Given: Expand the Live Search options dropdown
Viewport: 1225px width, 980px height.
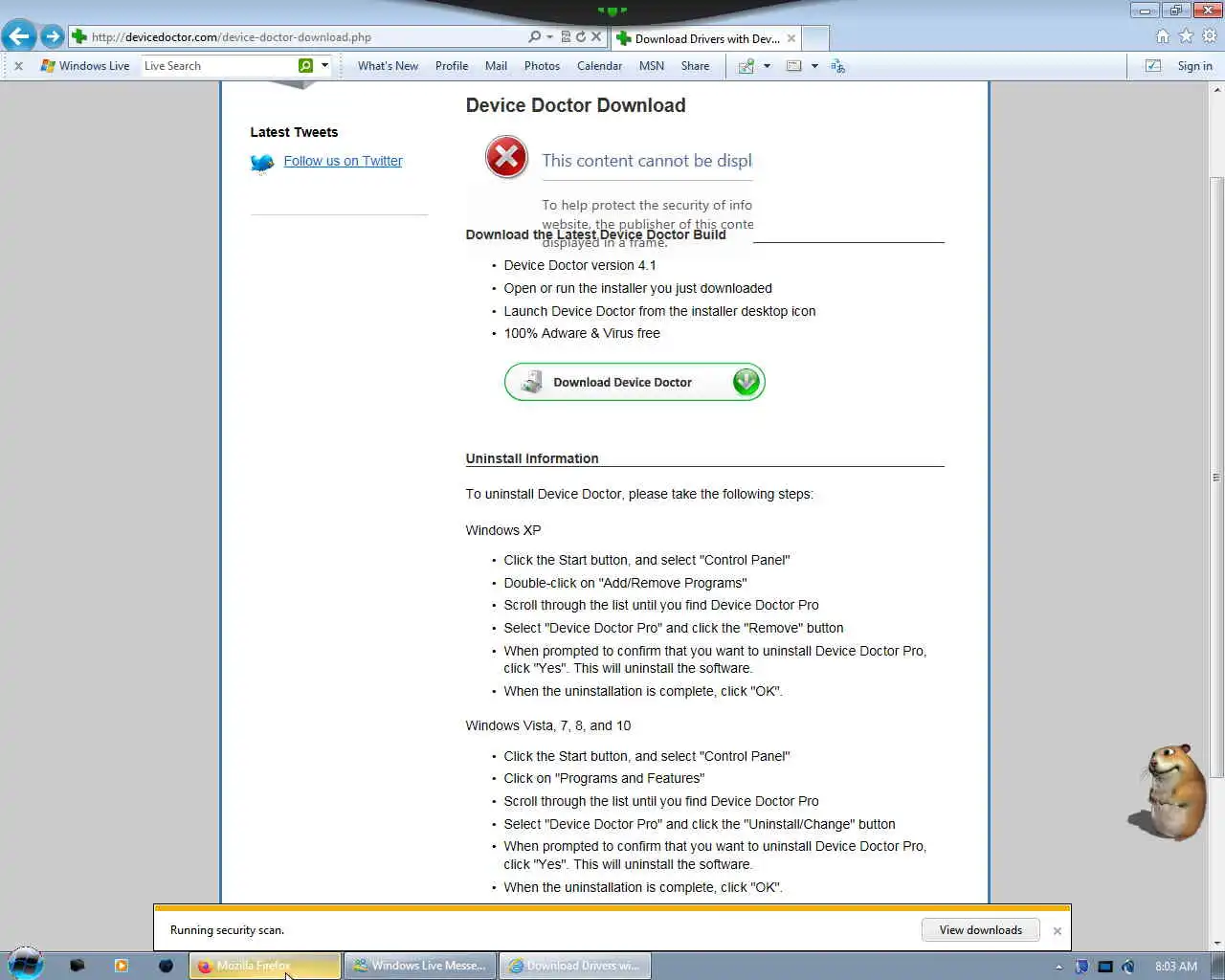Looking at the screenshot, I should click(x=325, y=66).
